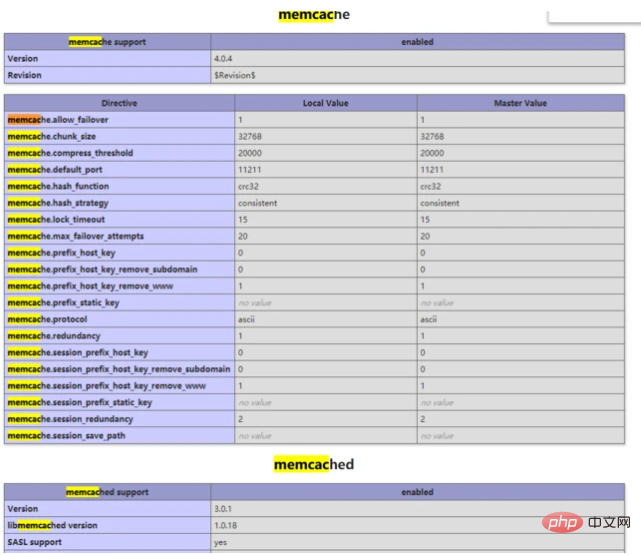Screen dimensions: 641x555
Task: Select memcache.lock_timeout directive name
Action: pyautogui.click(x=56, y=219)
